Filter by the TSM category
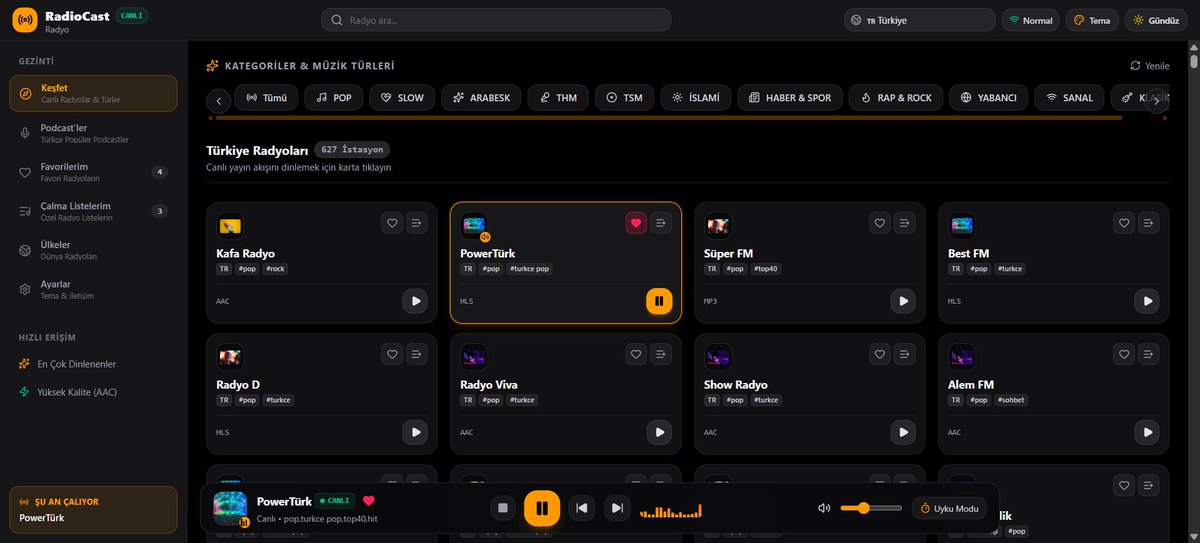Screen dimensions: 1200x543 [624, 98]
